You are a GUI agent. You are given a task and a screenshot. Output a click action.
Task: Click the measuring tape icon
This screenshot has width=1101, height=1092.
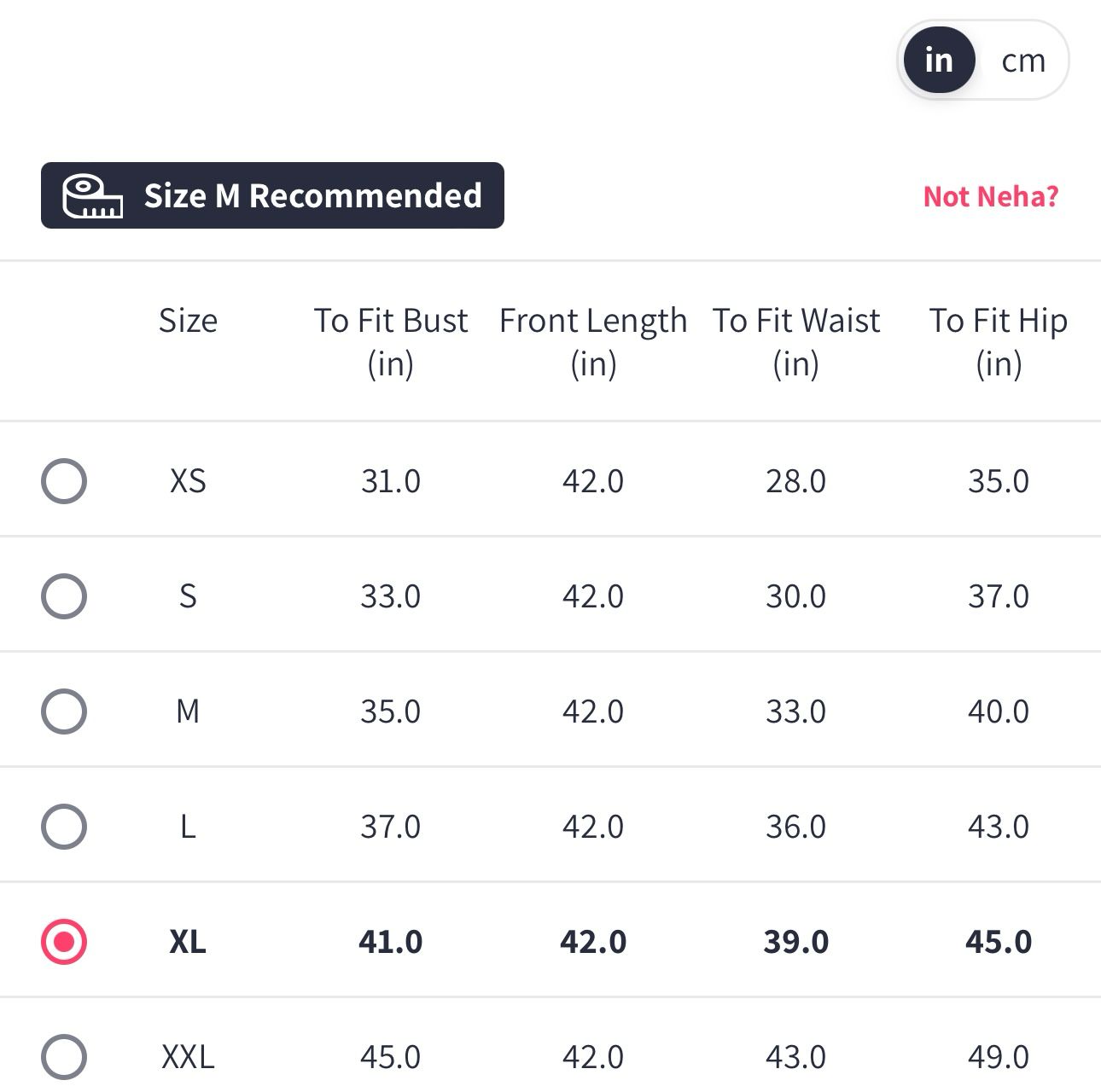92,196
